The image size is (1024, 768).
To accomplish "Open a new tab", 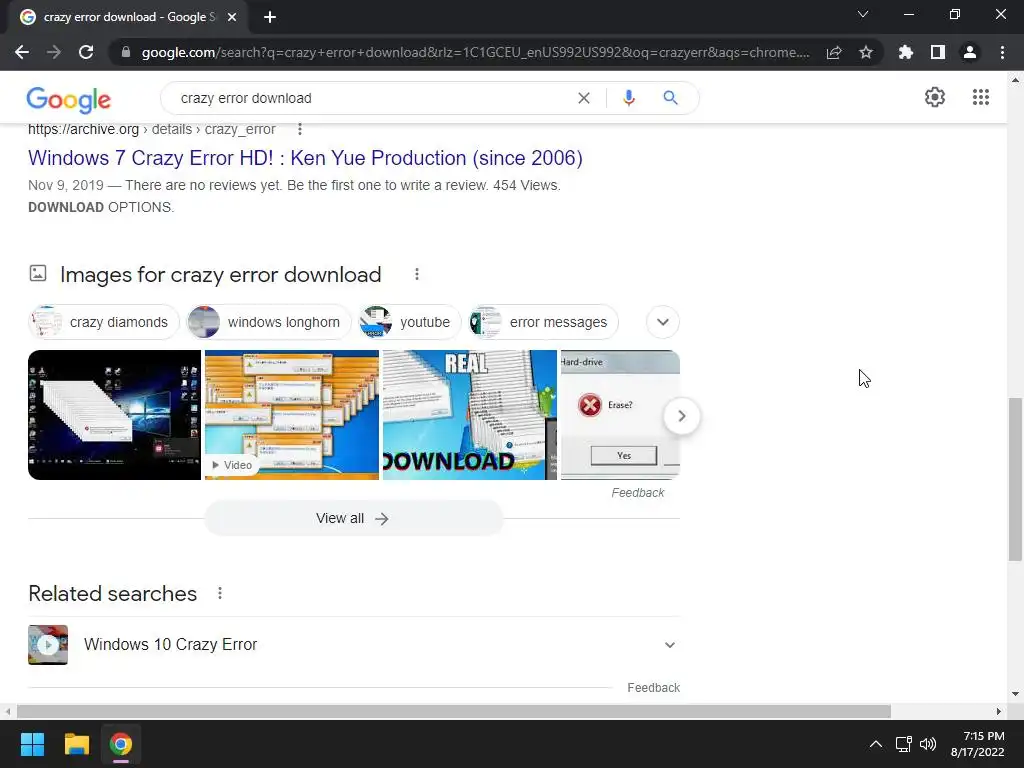I will (x=270, y=17).
